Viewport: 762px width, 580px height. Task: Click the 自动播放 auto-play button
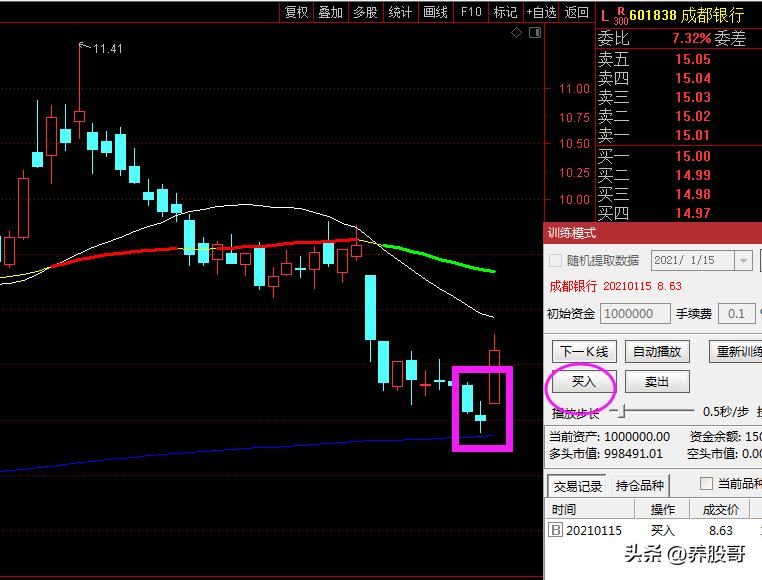(x=657, y=352)
